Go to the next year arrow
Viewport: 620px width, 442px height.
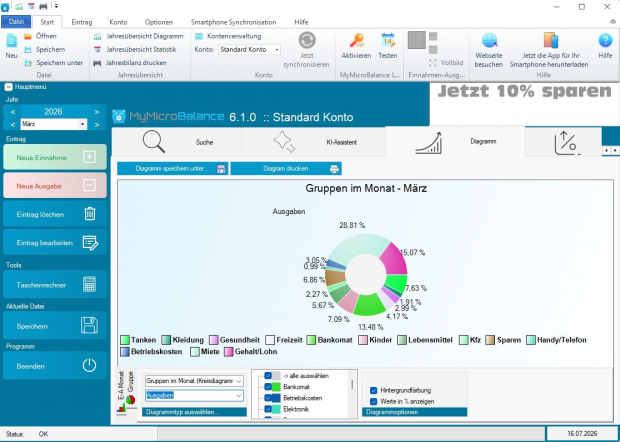96,112
